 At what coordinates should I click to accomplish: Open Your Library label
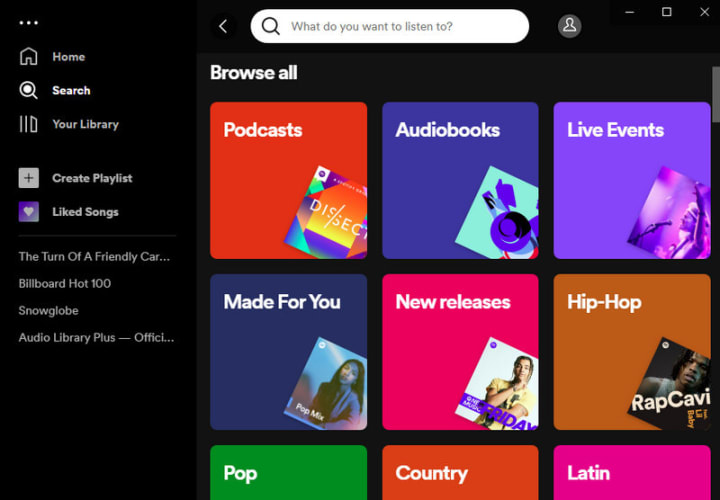coord(85,124)
